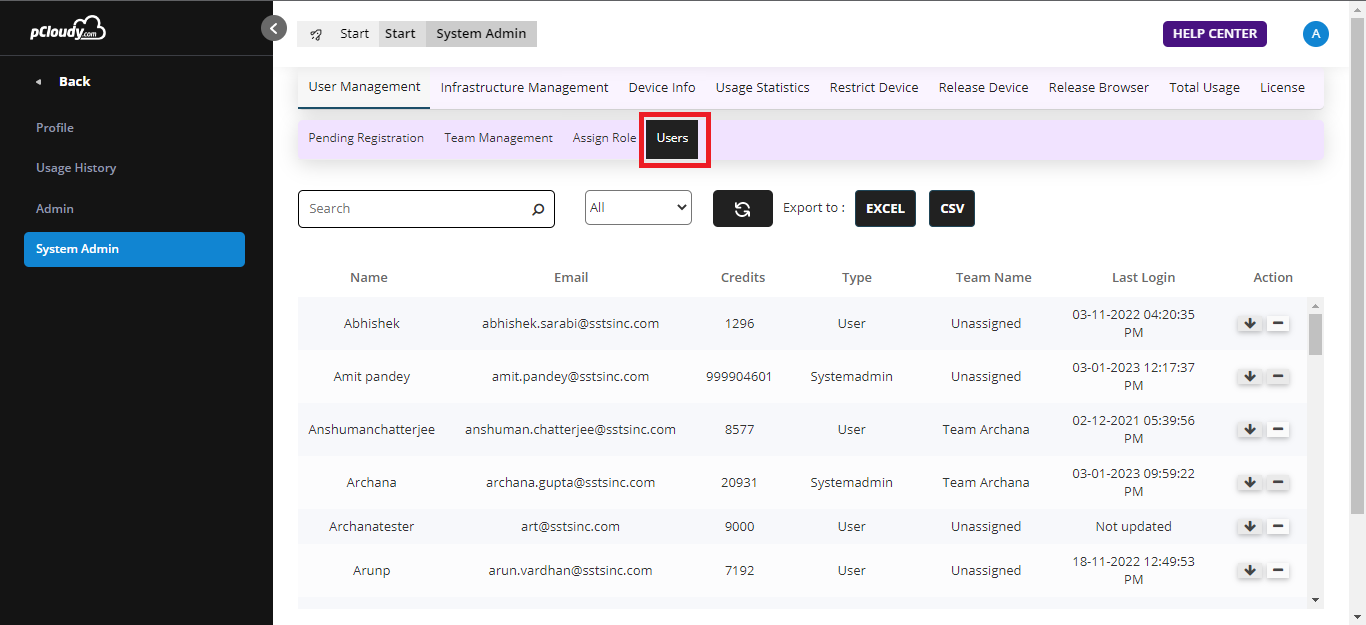Click the down arrow action for Archanatester
The width and height of the screenshot is (1366, 625).
1249,526
